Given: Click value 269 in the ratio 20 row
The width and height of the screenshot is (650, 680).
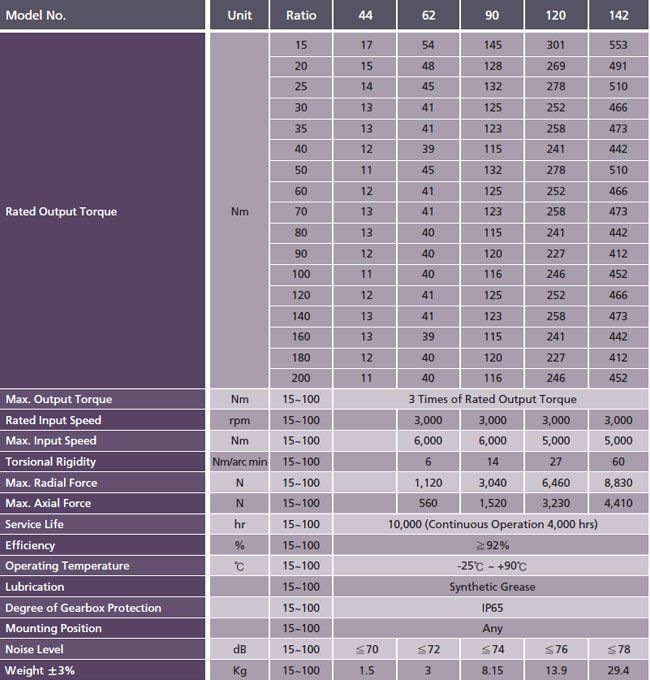Looking at the screenshot, I should click(555, 66).
